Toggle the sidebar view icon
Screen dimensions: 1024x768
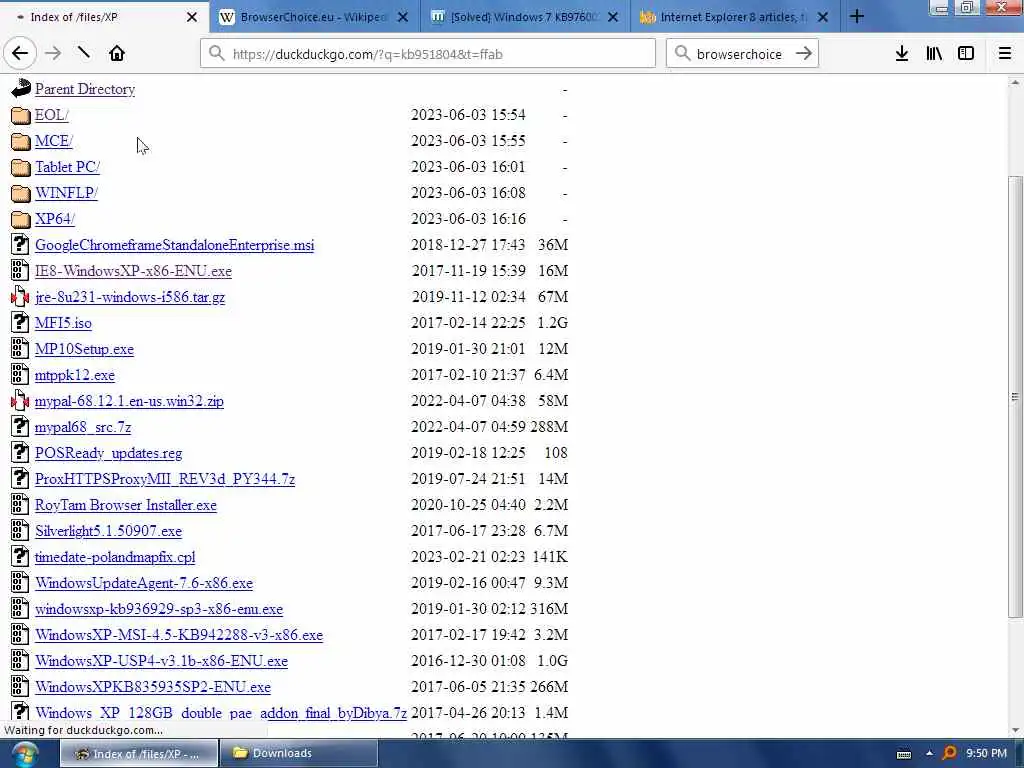pyautogui.click(x=966, y=54)
